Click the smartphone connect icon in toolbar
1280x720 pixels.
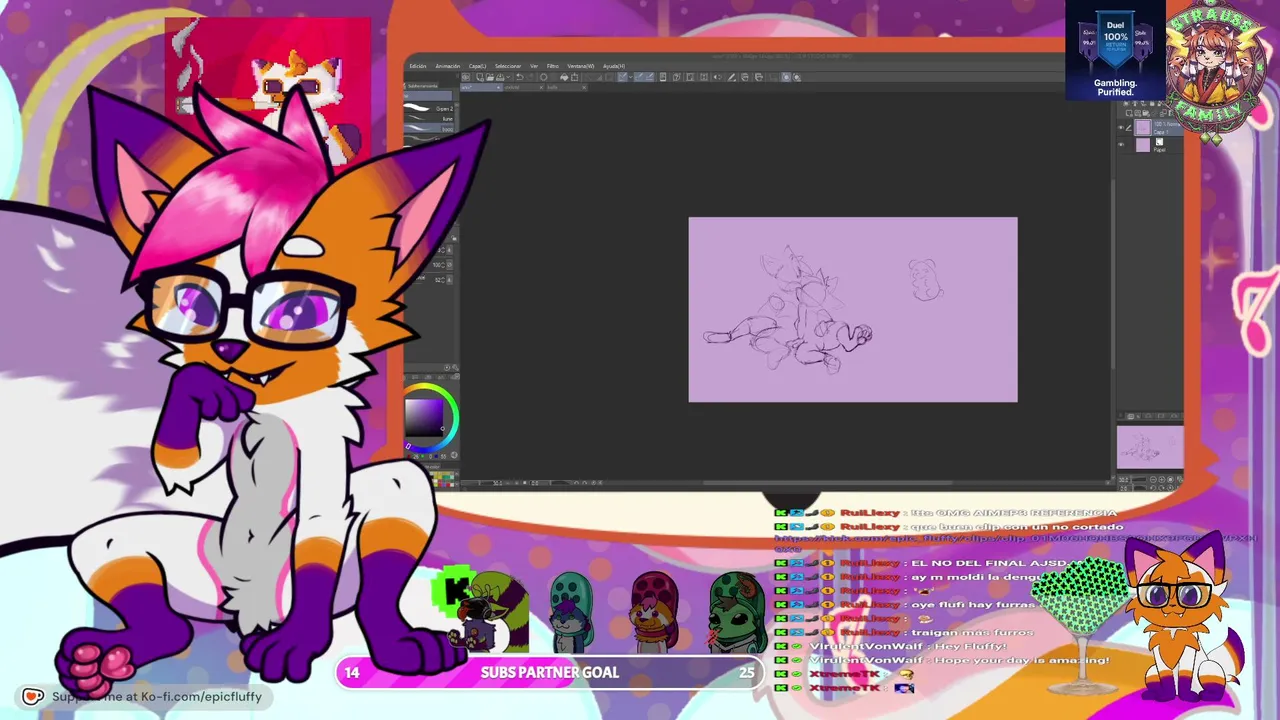point(663,77)
